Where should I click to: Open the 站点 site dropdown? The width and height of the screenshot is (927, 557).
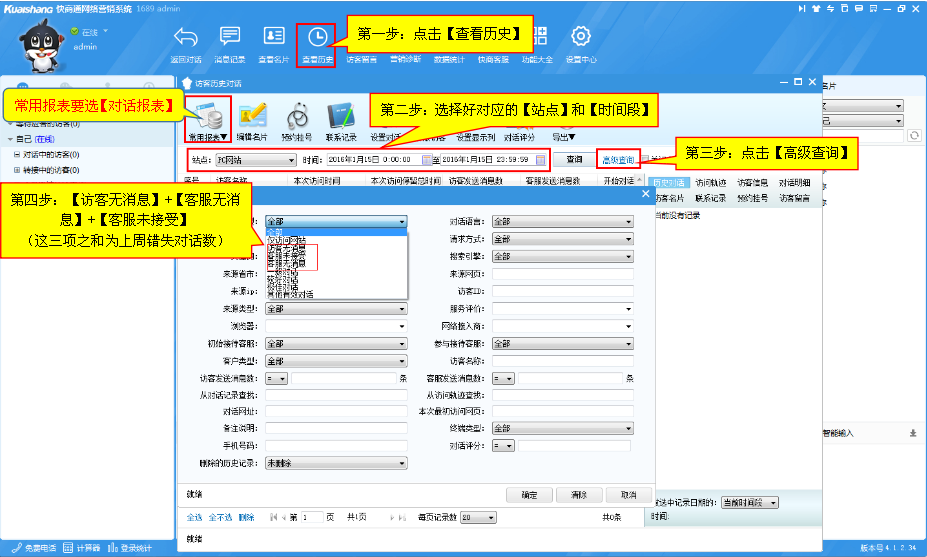tap(254, 159)
